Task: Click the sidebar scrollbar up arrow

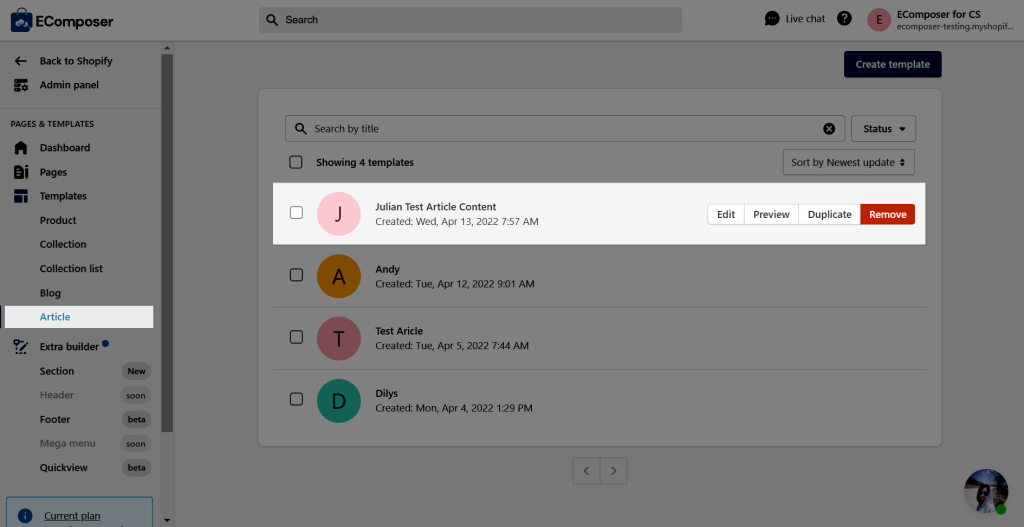Action: coord(167,48)
